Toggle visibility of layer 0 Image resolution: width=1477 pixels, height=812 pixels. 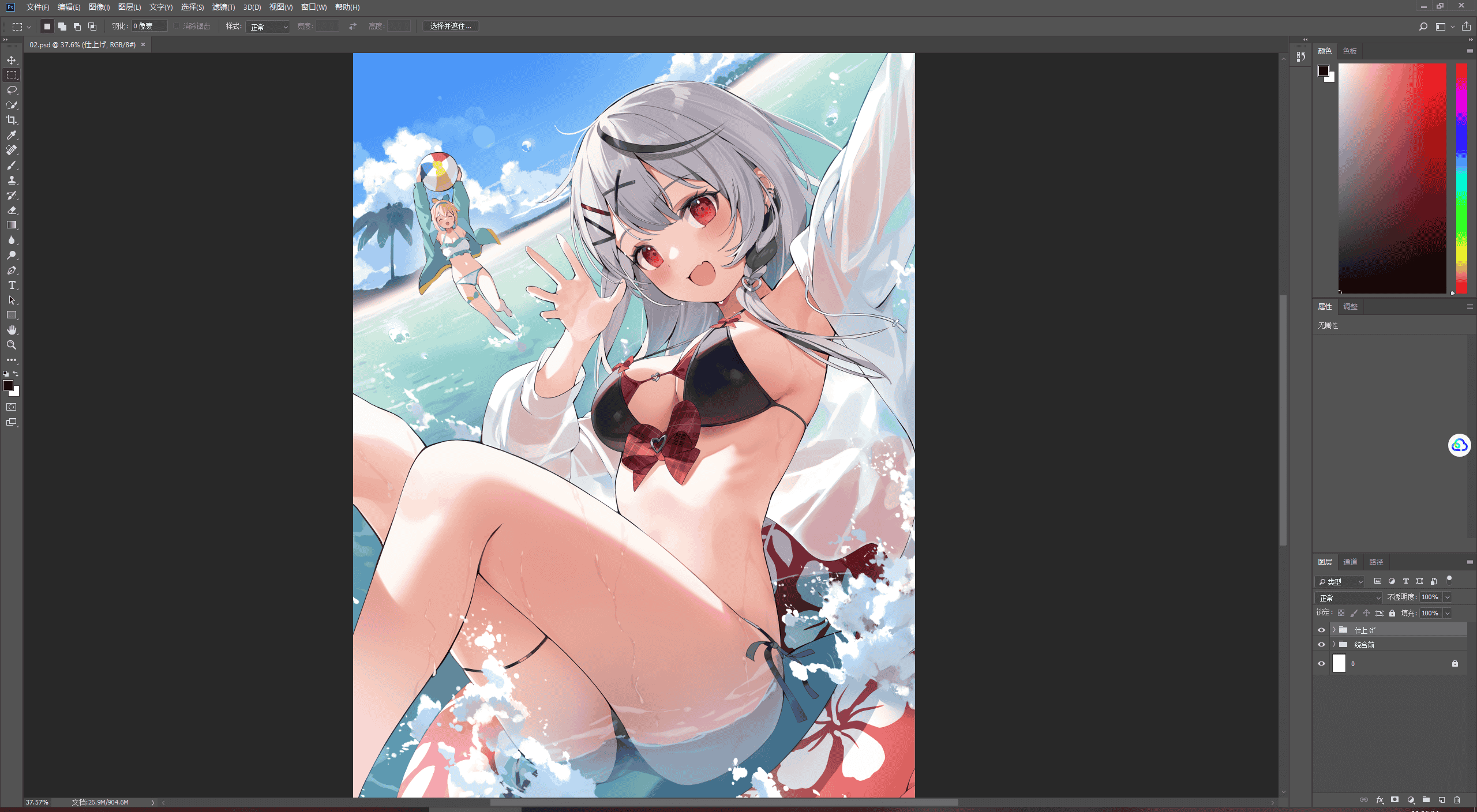point(1321,663)
